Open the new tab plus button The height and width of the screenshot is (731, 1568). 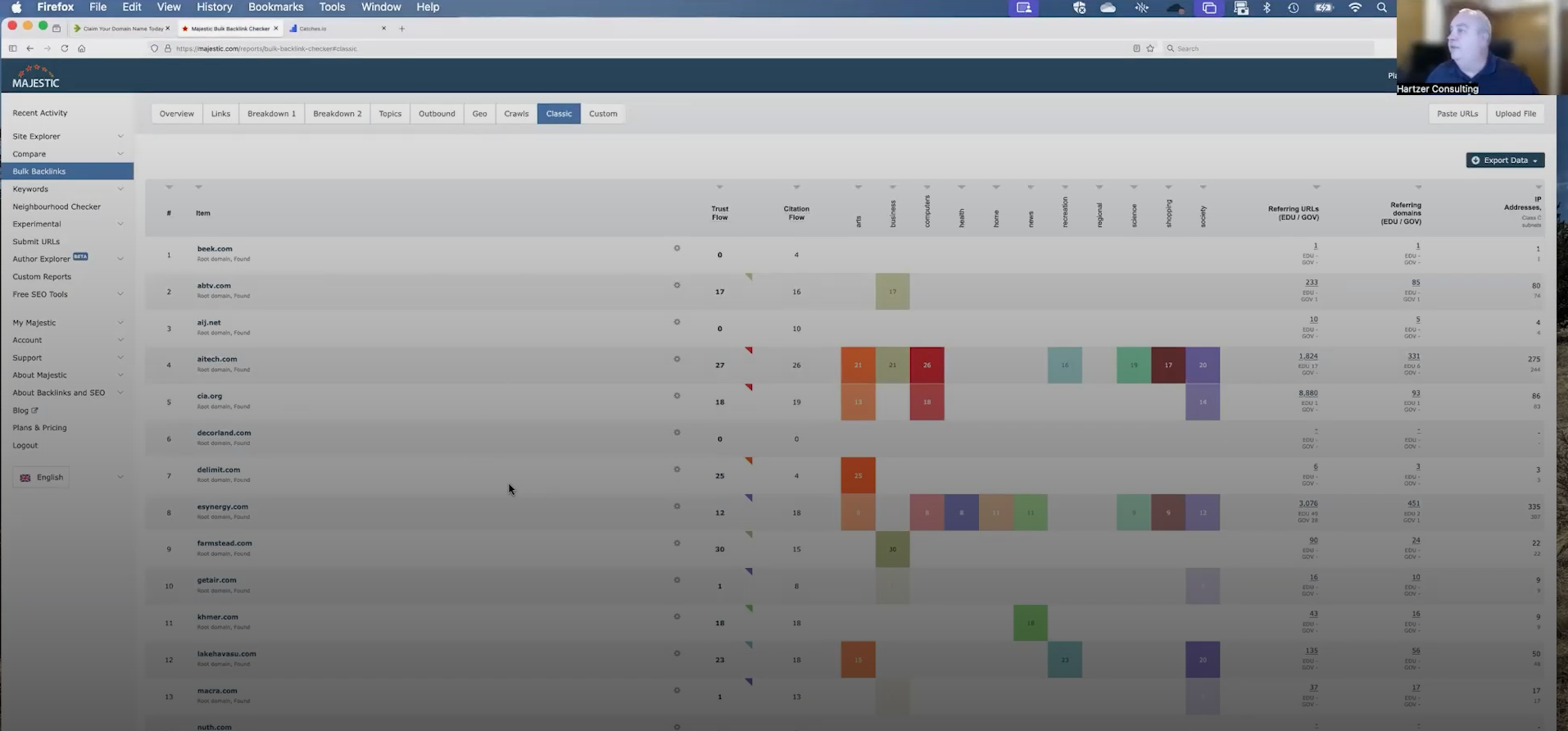(401, 29)
